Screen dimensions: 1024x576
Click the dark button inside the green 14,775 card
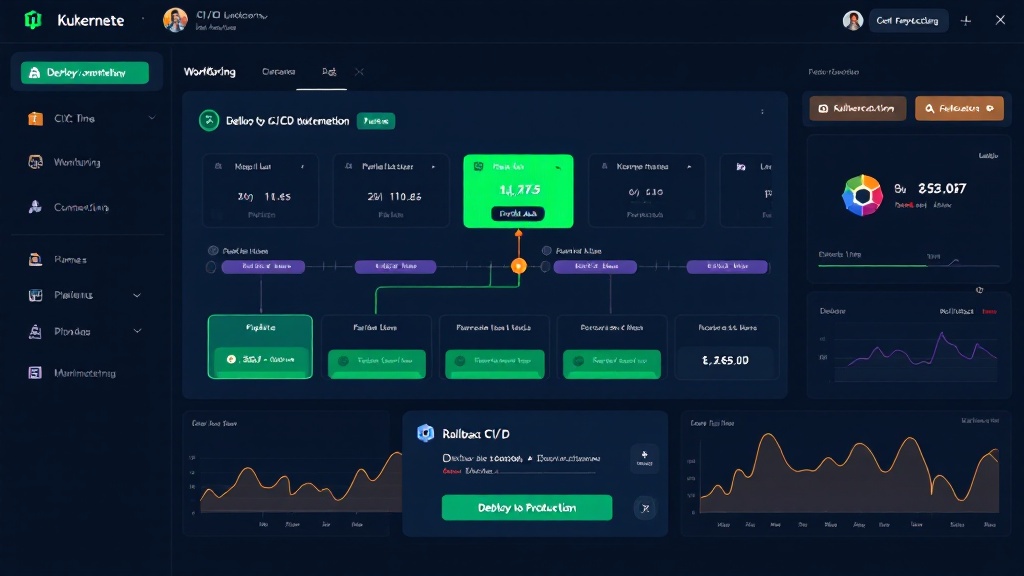(x=518, y=214)
